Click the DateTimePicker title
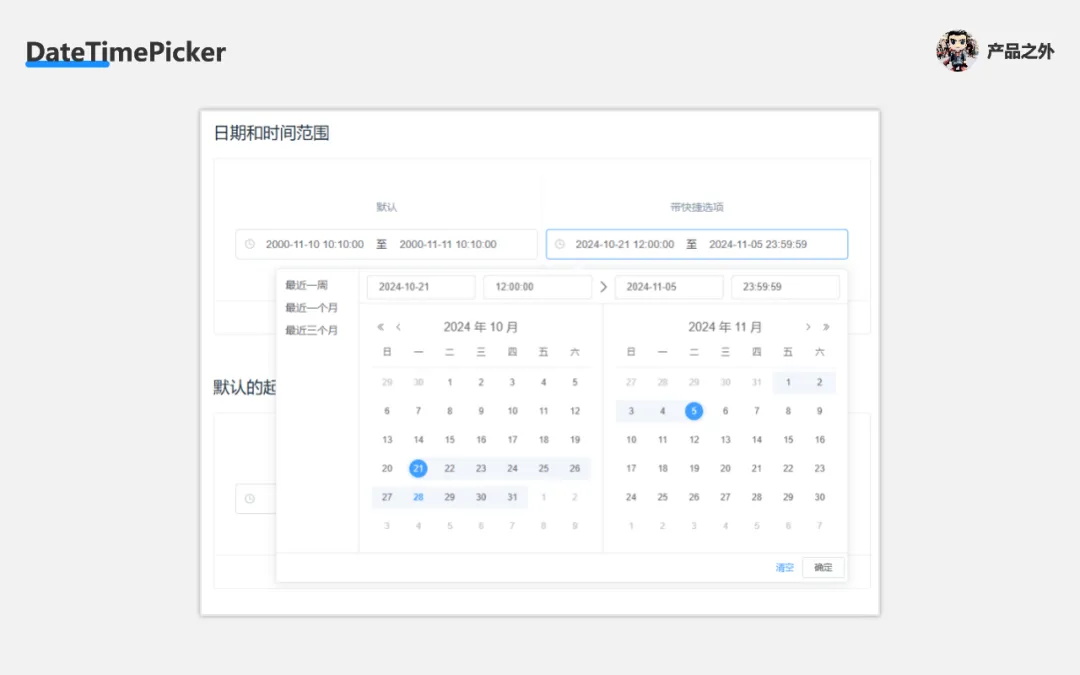 pyautogui.click(x=126, y=52)
